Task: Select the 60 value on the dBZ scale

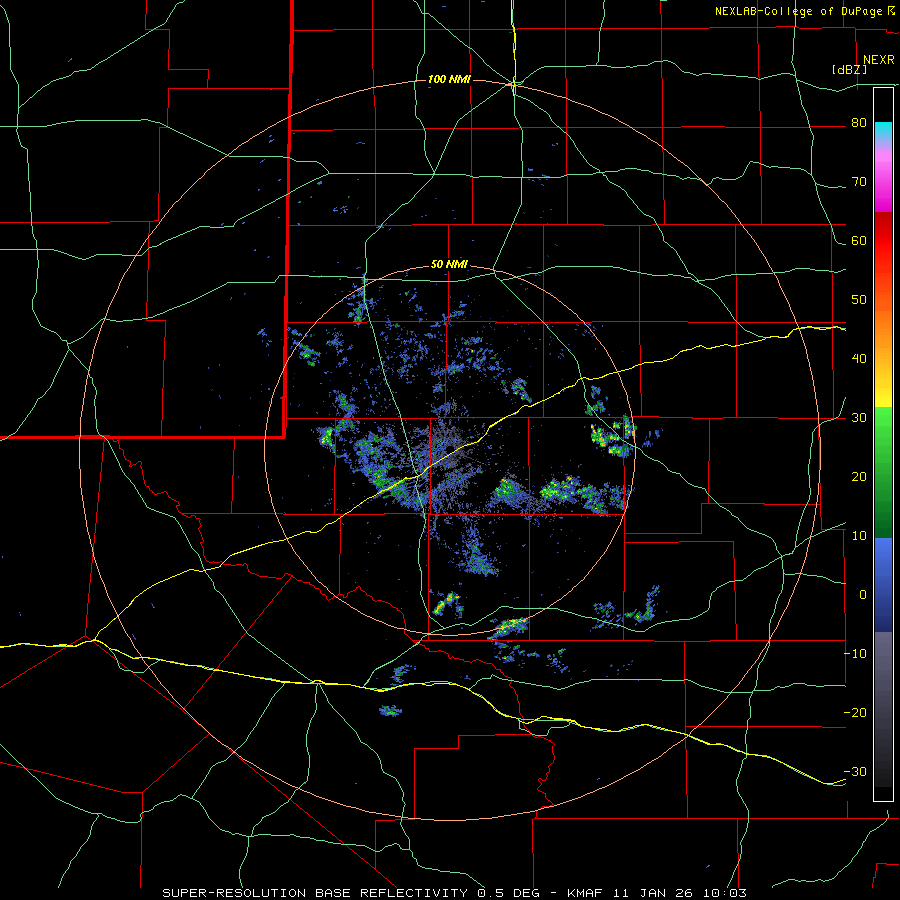Action: [859, 241]
